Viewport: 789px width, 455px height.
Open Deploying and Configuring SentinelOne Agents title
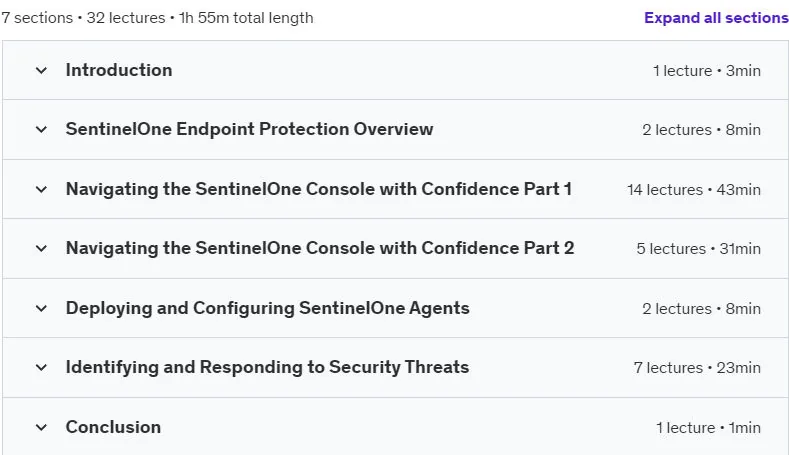pyautogui.click(x=267, y=308)
